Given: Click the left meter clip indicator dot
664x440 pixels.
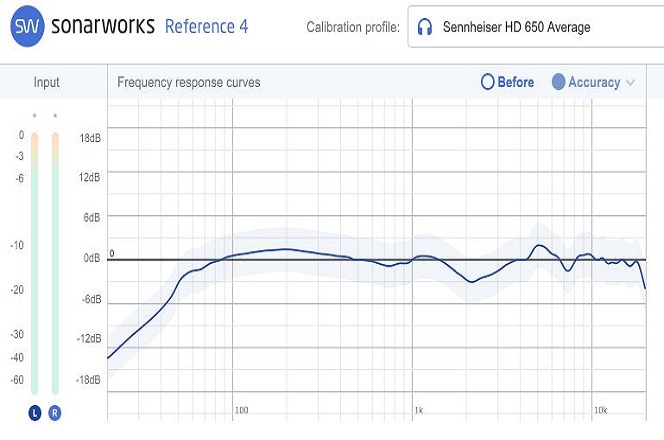Looking at the screenshot, I should 35,115.
